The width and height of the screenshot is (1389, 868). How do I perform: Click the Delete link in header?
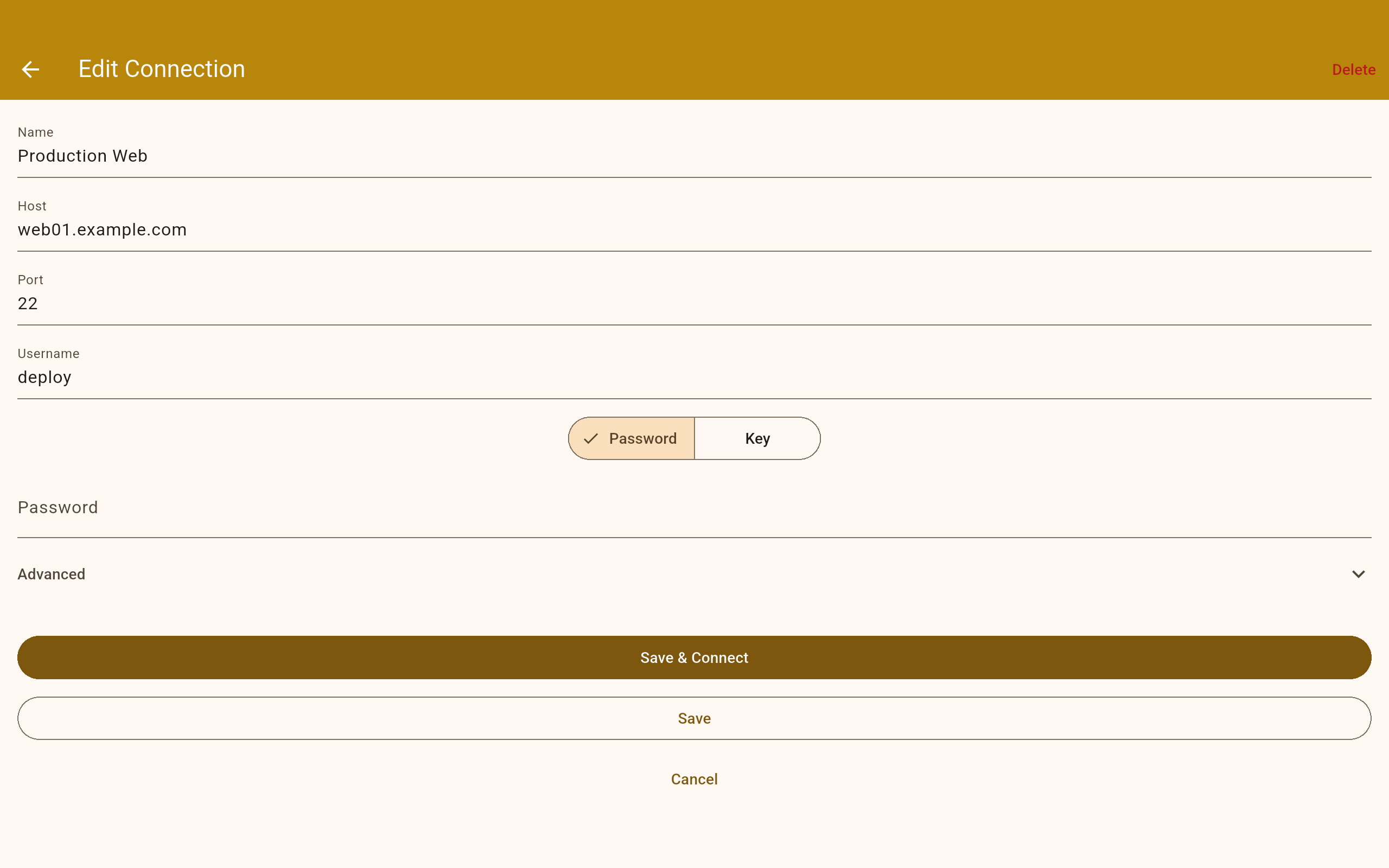click(x=1353, y=69)
